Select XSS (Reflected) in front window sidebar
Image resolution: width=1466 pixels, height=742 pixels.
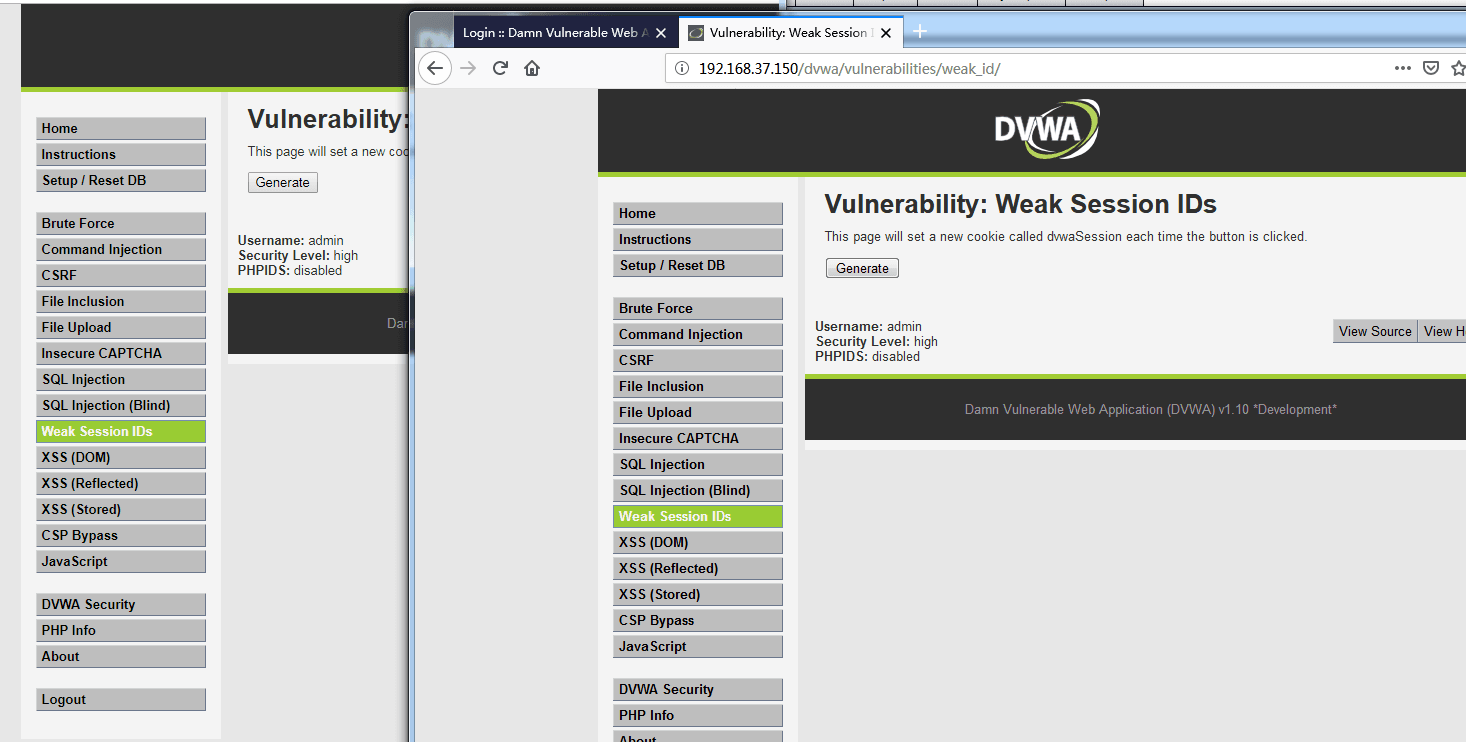698,568
